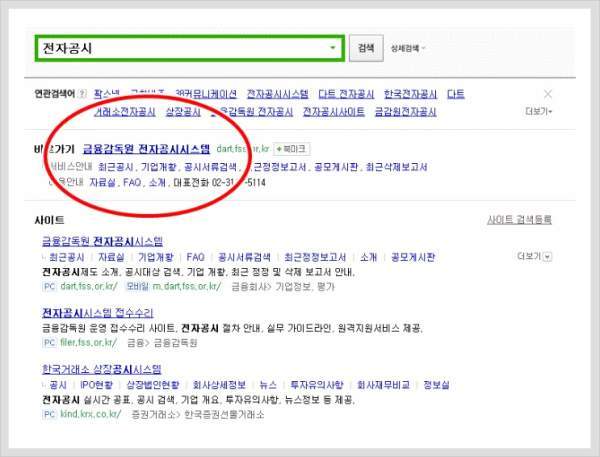Open 공시서류검색 in the shortcut service row
This screenshot has width=600, height=457.
210,167
